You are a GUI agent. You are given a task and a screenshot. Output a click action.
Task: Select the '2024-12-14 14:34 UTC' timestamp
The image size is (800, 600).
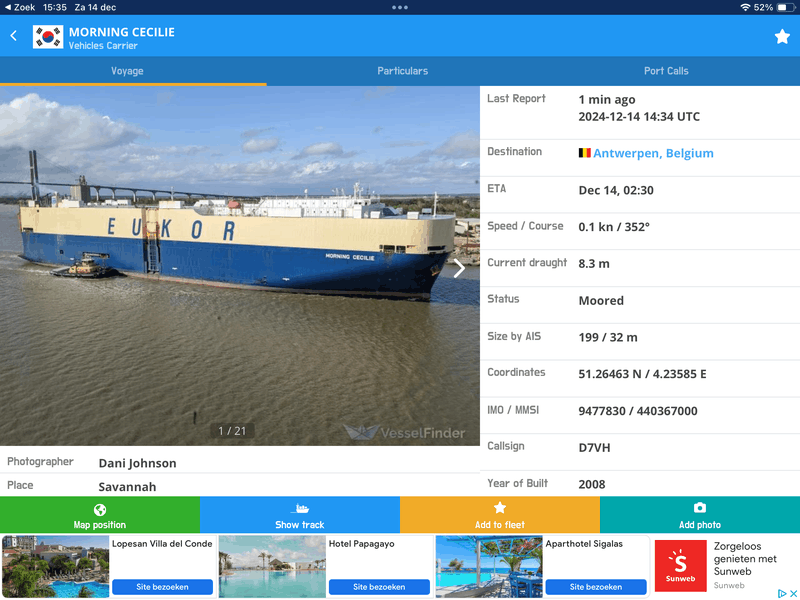click(x=639, y=116)
